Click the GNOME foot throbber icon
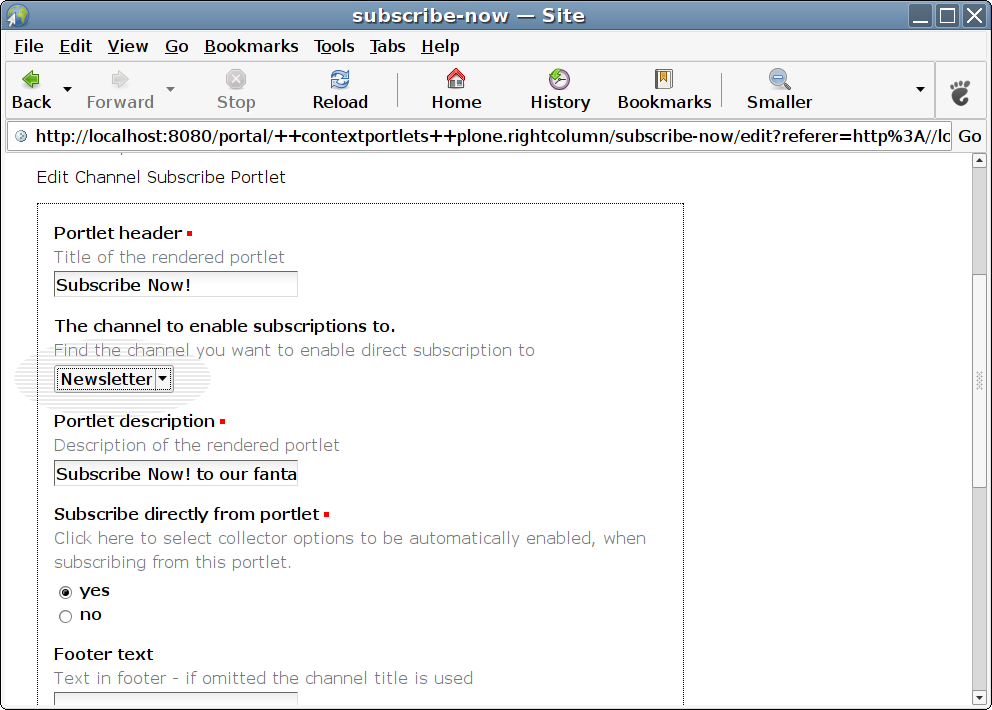This screenshot has height=710, width=992. pos(960,93)
